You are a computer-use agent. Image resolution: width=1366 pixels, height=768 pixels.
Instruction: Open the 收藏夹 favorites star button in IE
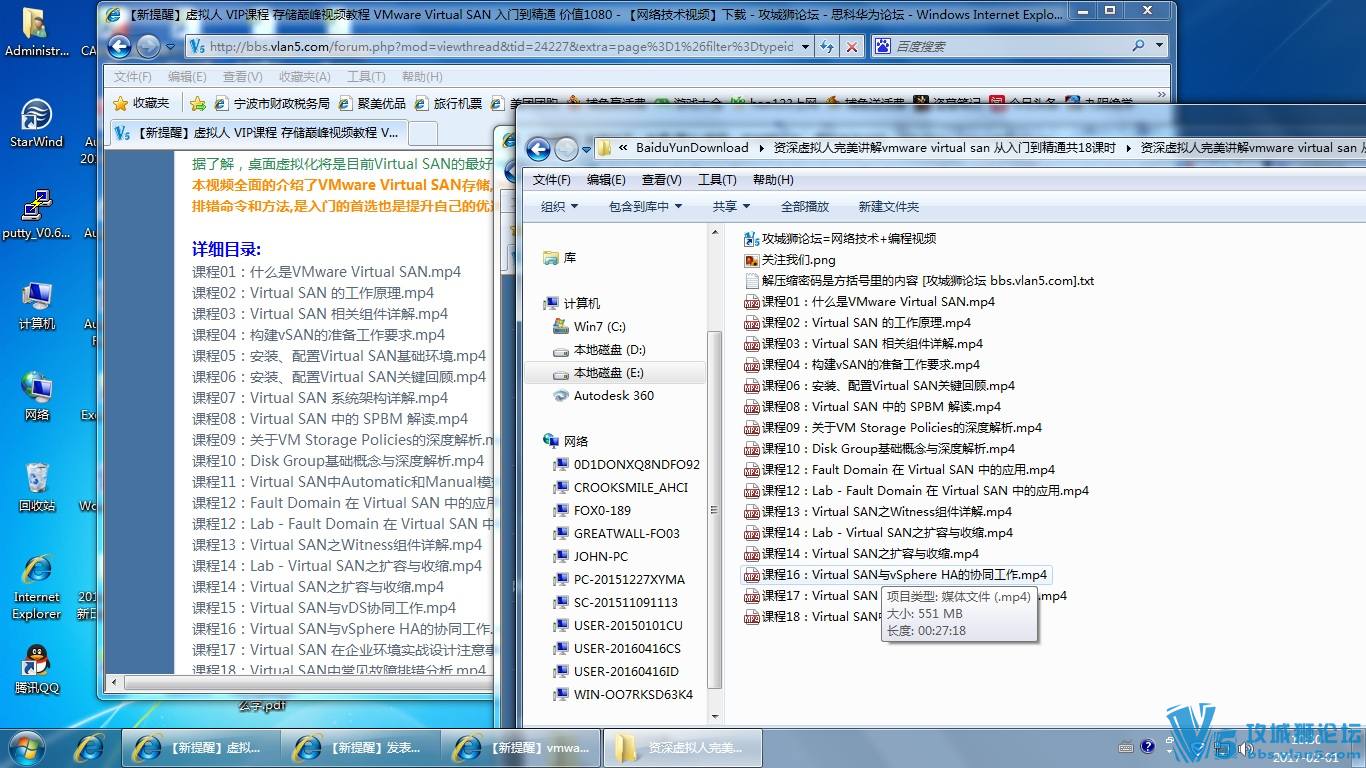(142, 103)
